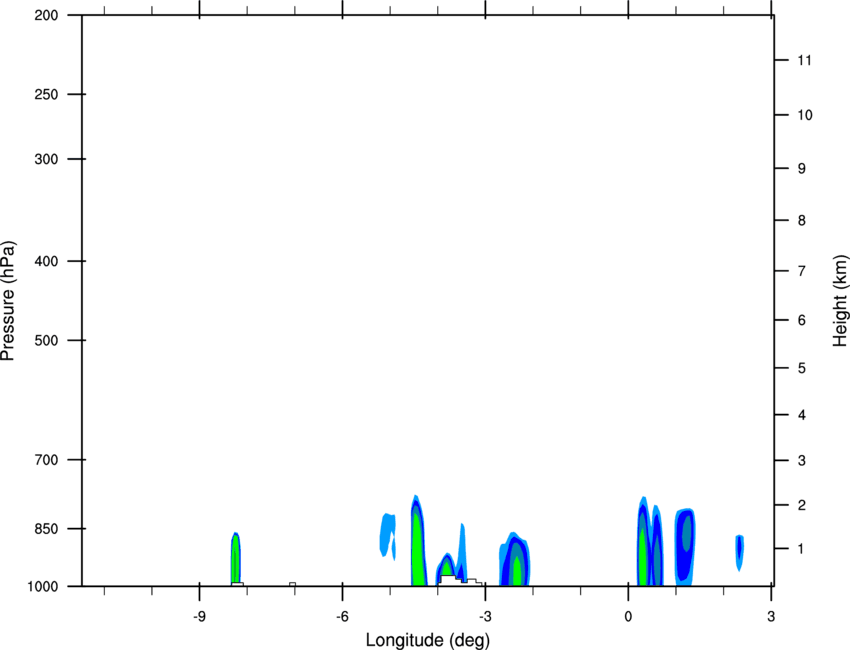Image resolution: width=850 pixels, height=650 pixels.
Task: Click the contour blob near longitude -2.4
Action: 514,559
